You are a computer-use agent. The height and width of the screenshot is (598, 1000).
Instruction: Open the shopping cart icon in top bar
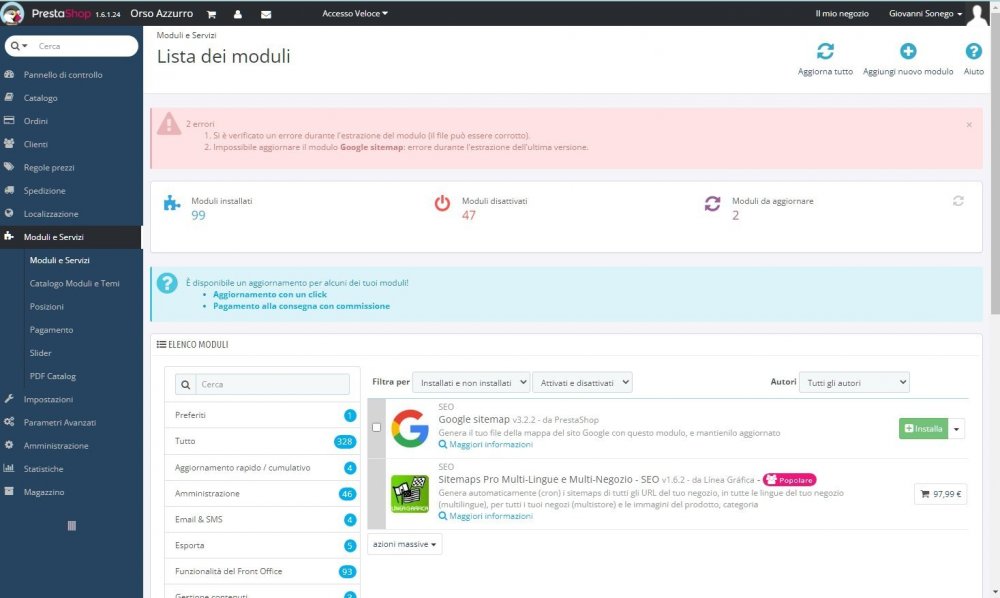[x=211, y=14]
